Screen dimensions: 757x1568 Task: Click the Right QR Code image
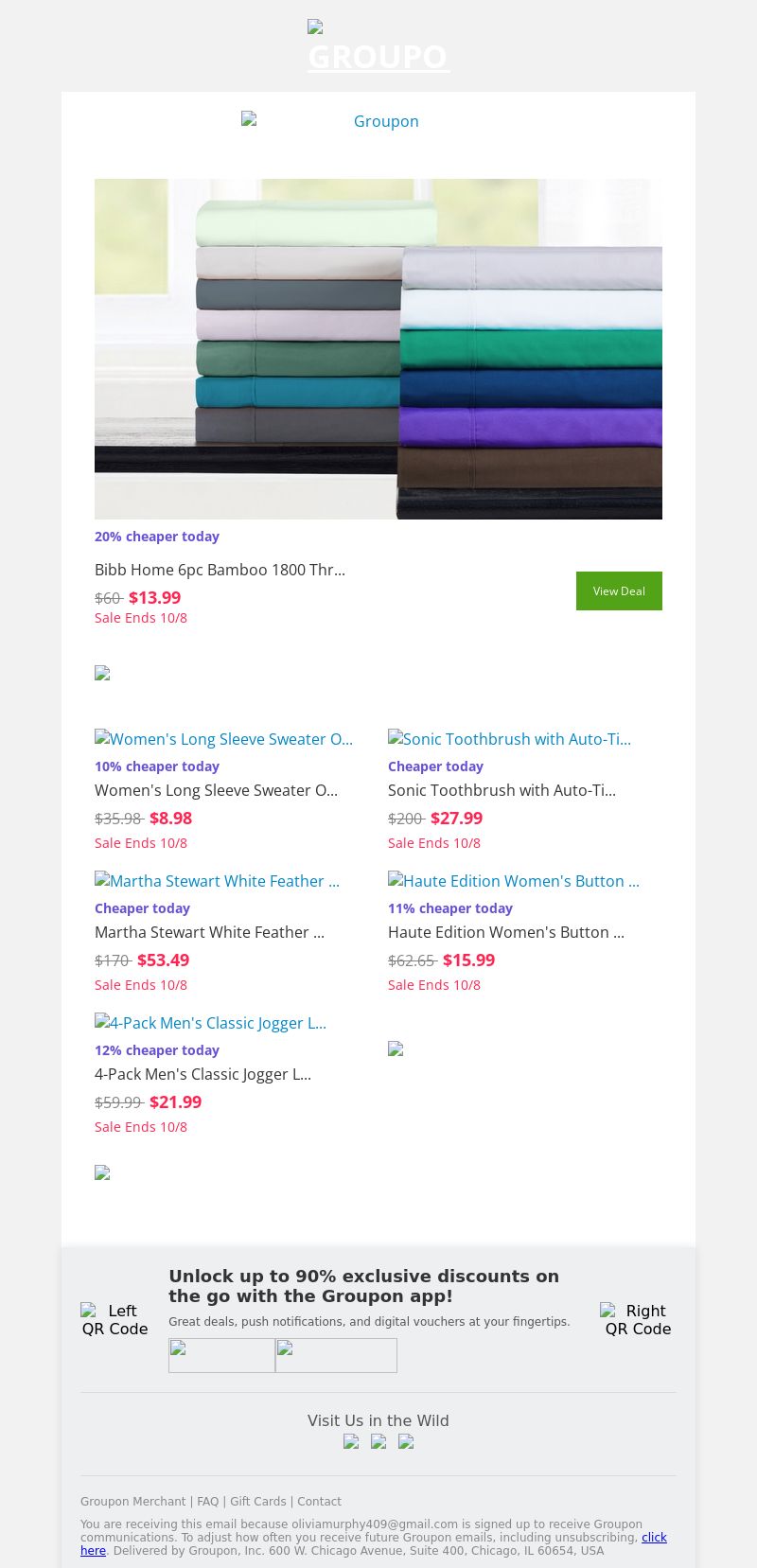pos(638,1319)
